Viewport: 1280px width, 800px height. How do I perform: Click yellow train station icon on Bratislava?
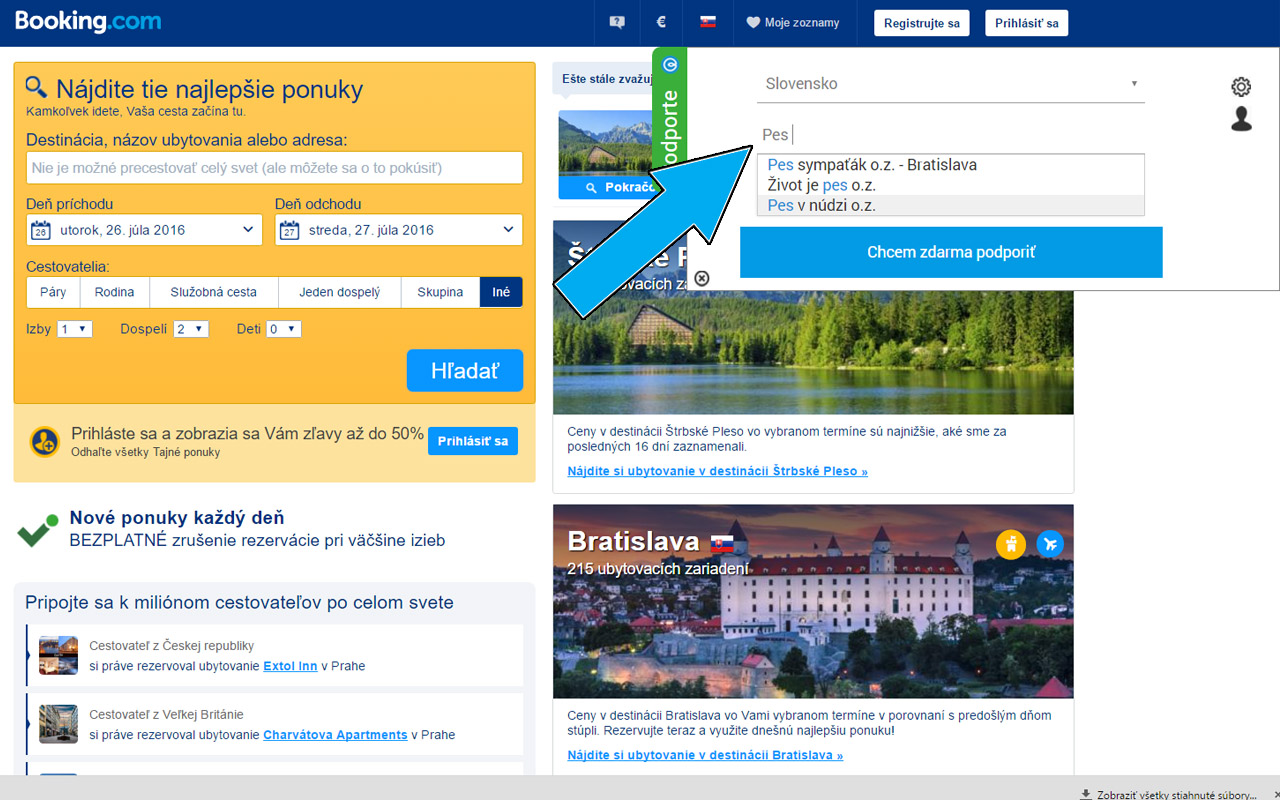(x=1011, y=545)
